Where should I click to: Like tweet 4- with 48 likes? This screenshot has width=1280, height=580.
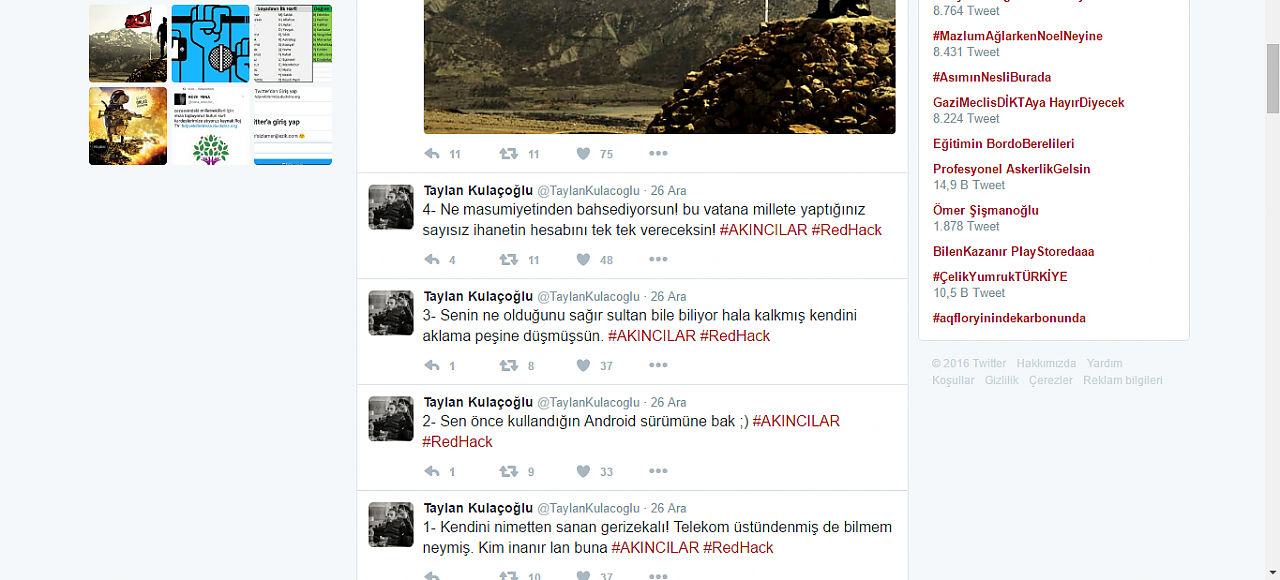click(x=583, y=260)
